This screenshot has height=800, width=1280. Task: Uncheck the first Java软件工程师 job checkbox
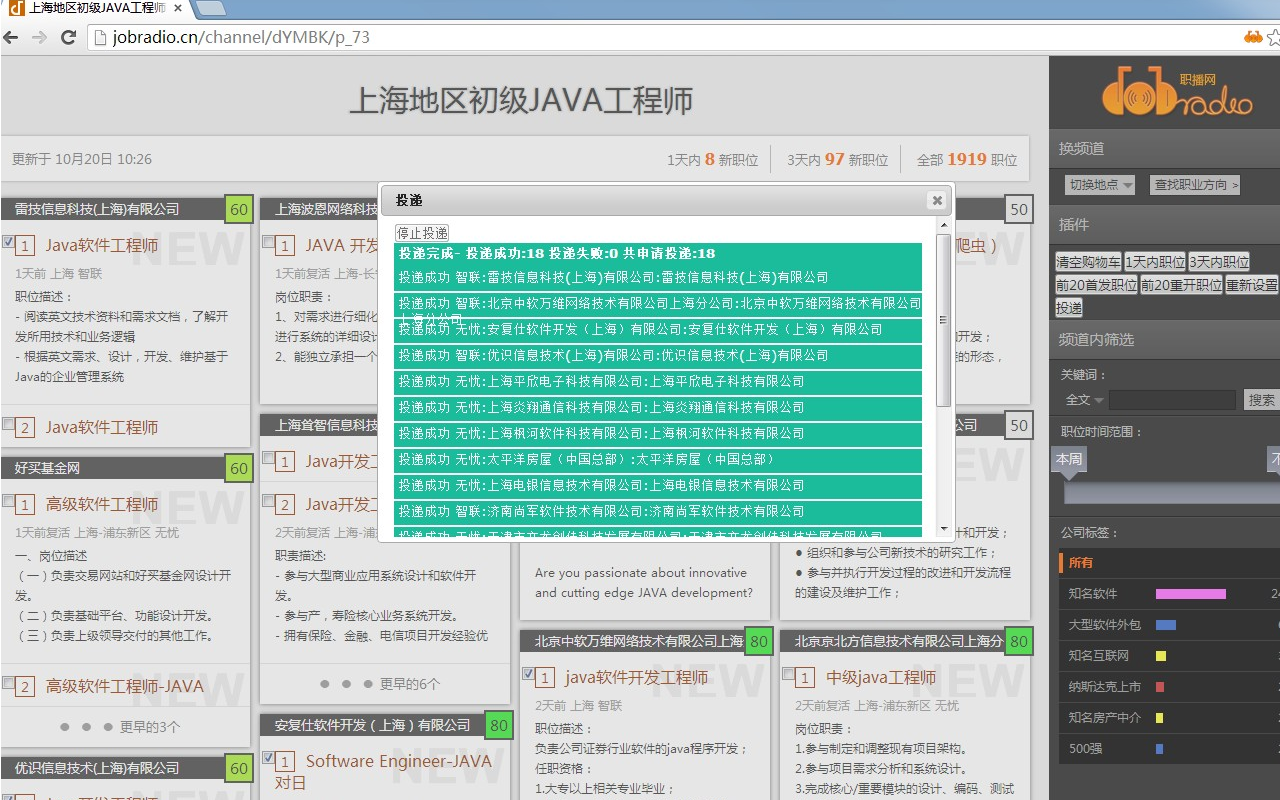click(x=8, y=242)
